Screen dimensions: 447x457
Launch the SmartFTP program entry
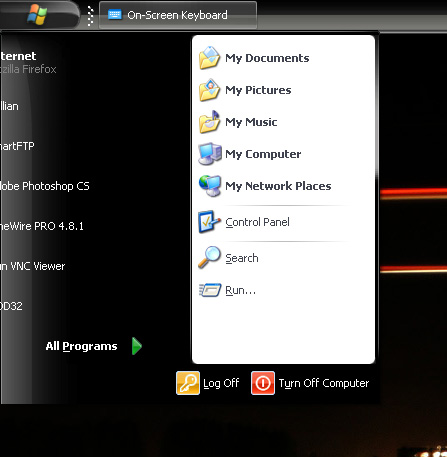(17, 146)
